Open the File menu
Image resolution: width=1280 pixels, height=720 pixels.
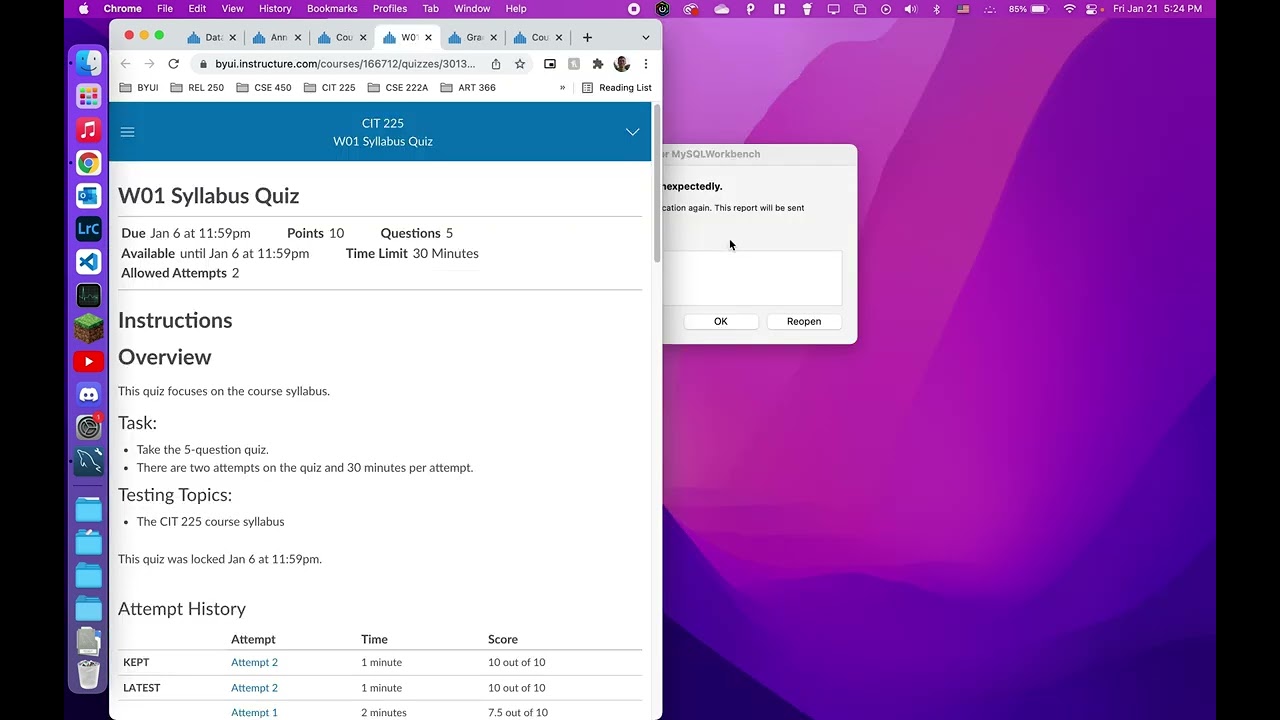click(x=165, y=9)
